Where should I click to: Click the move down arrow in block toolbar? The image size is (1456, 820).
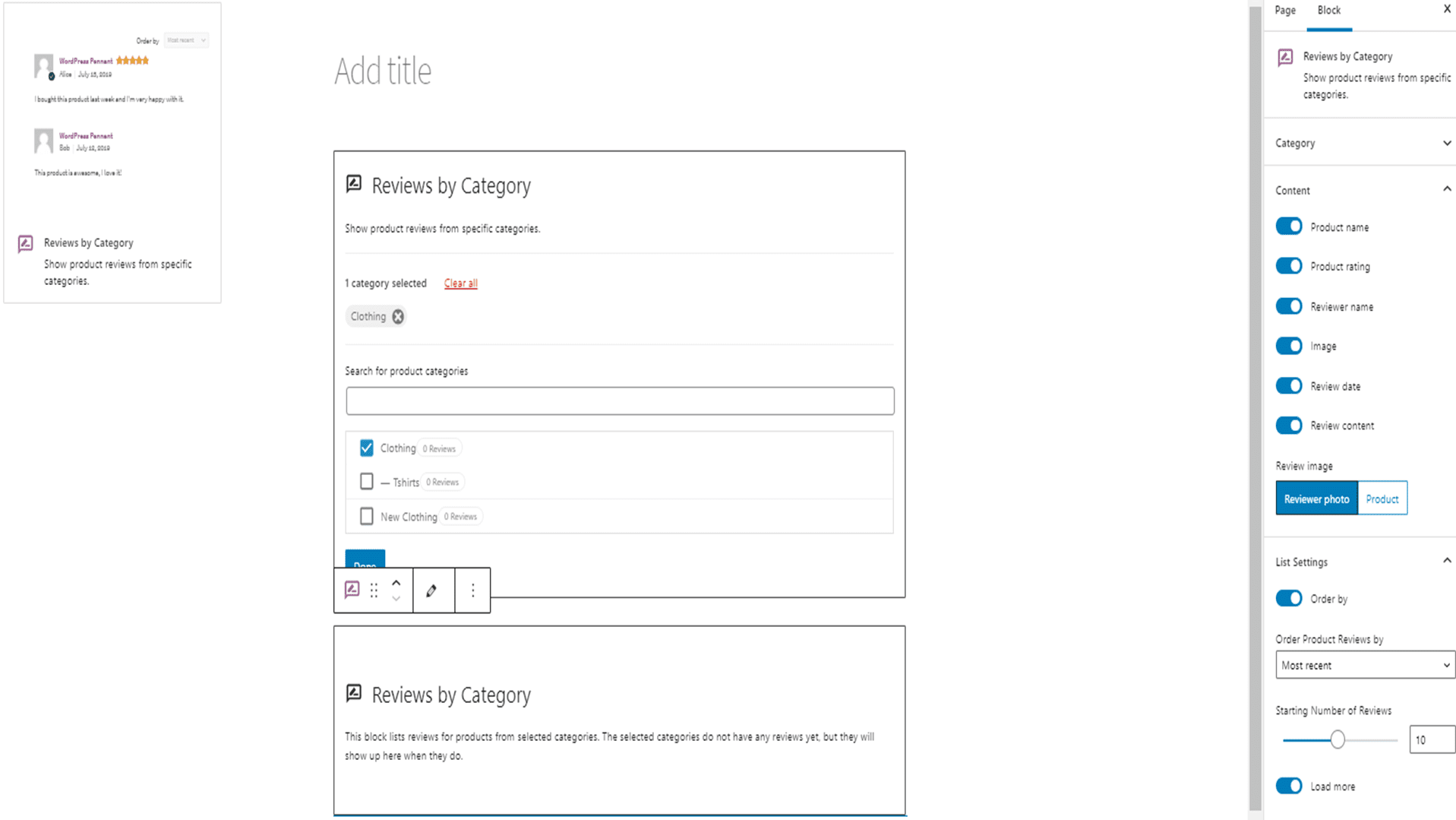click(396, 599)
